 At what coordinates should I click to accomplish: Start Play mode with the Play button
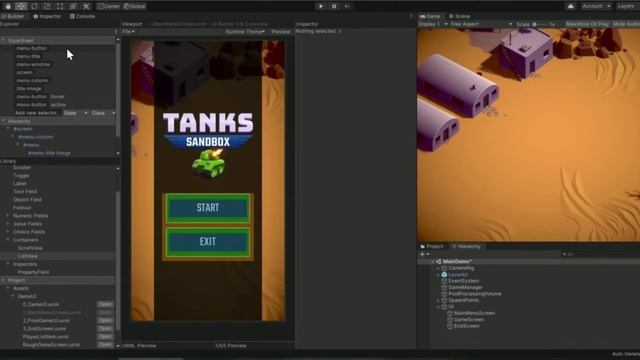(321, 6)
